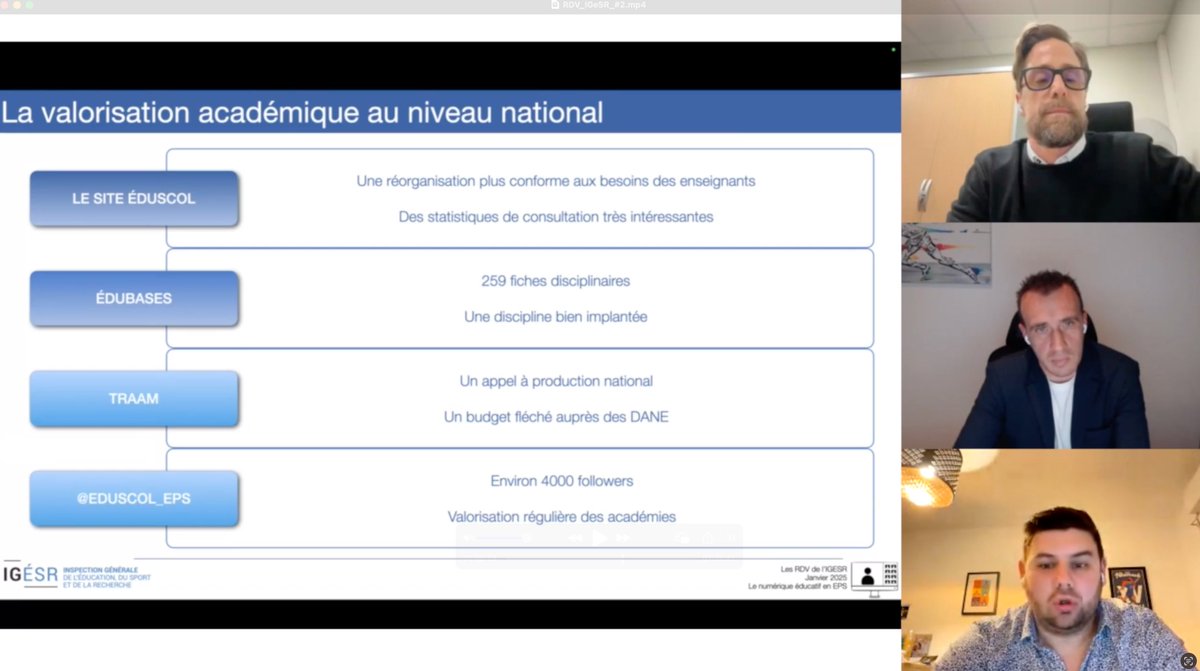Click the document icon beside the RDV_IGeSR_#2.mp4 title

coord(555,5)
